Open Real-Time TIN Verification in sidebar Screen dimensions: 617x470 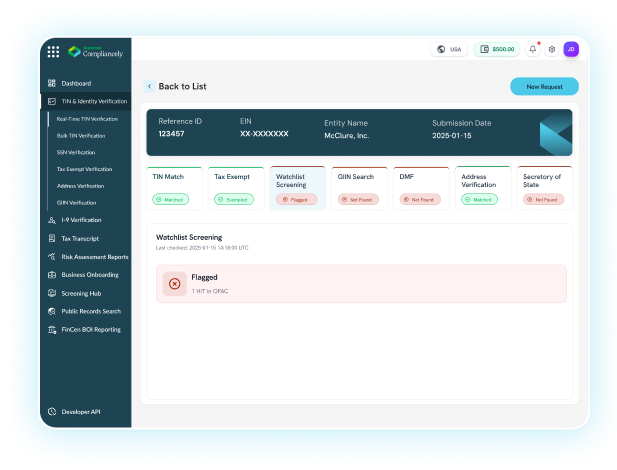(86, 118)
